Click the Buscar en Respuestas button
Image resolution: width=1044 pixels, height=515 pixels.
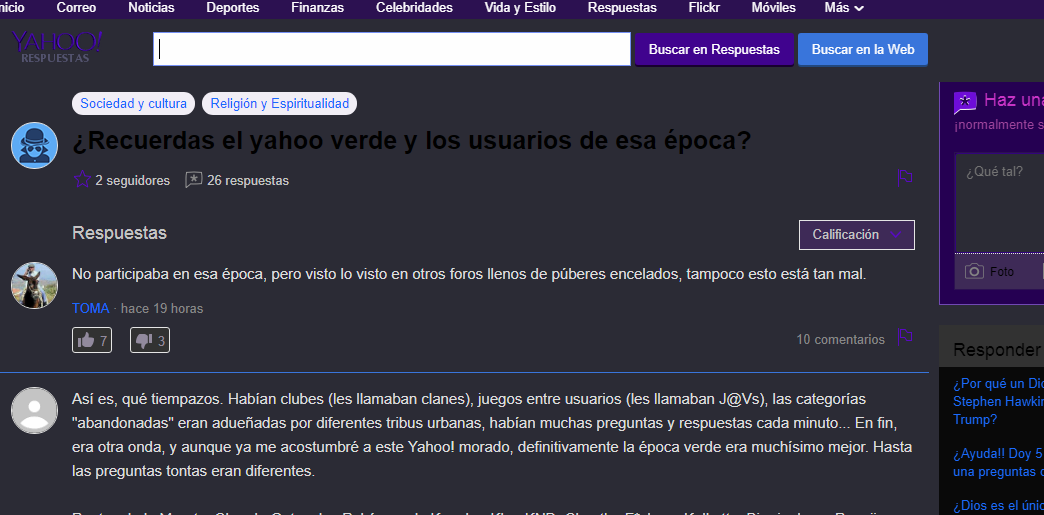pyautogui.click(x=714, y=50)
